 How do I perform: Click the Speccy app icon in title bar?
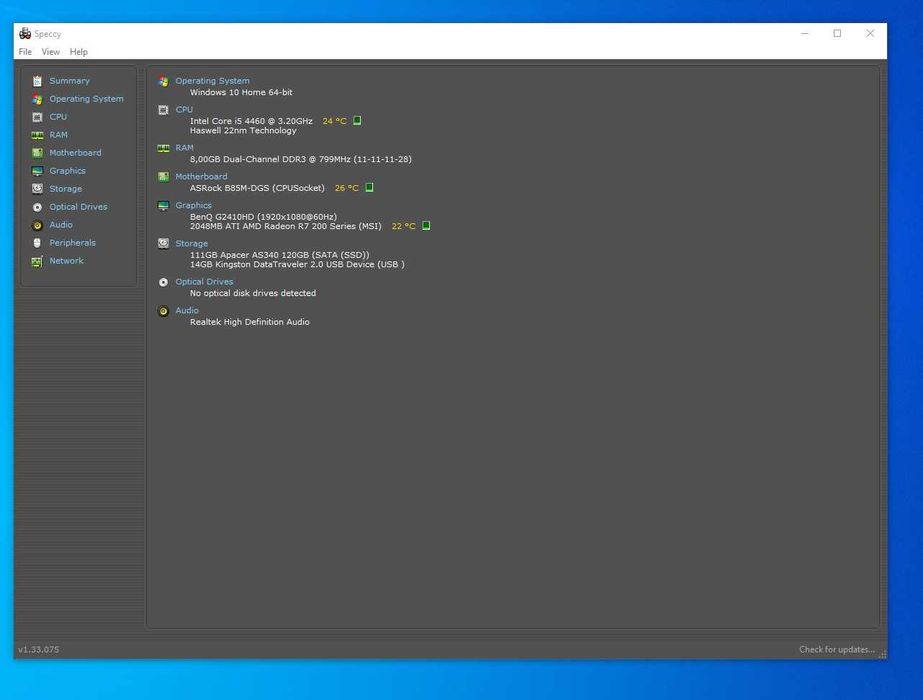pos(25,34)
